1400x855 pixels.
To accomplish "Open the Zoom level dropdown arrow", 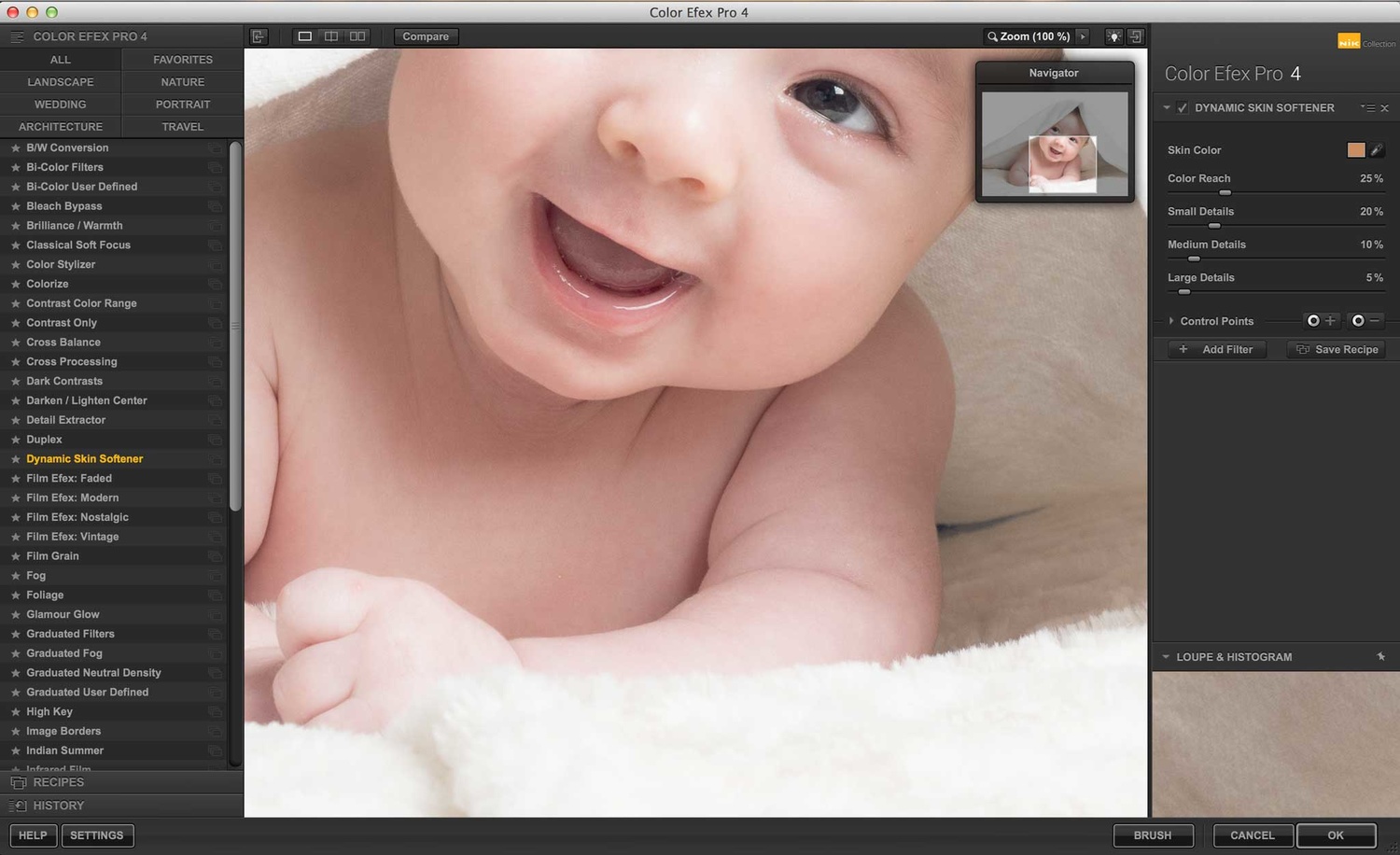I will pos(1083,36).
